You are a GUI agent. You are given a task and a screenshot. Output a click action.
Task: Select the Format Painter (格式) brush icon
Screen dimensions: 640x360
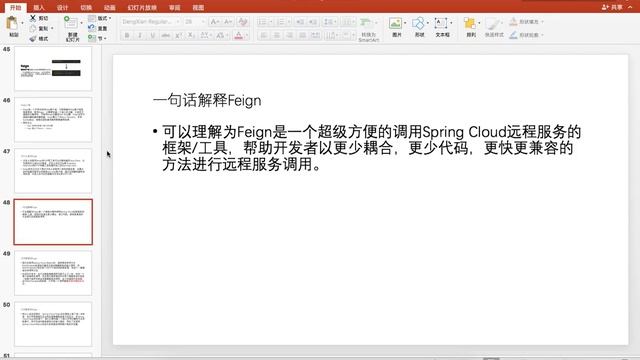click(33, 38)
